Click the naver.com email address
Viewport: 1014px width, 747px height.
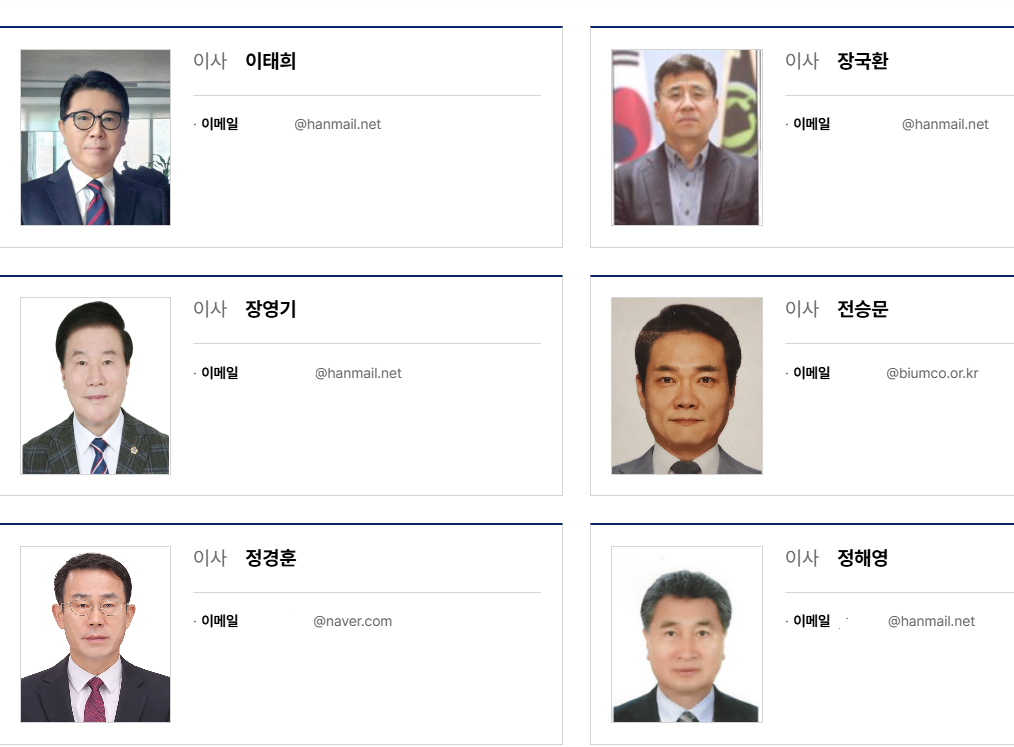coord(352,621)
